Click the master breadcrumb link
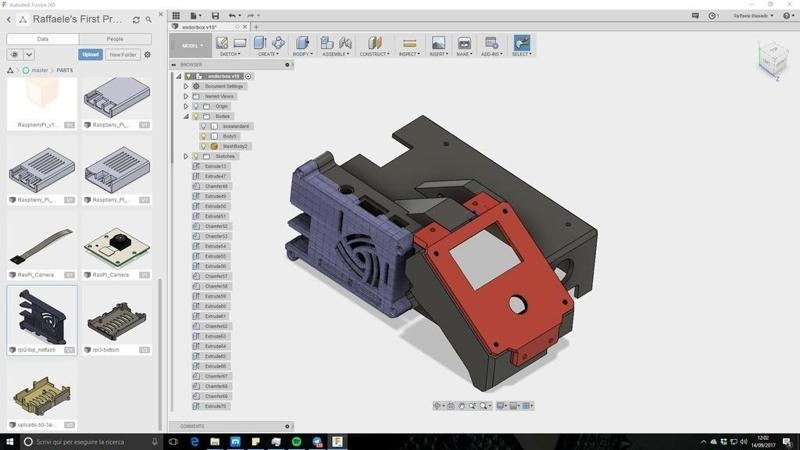 [39, 70]
